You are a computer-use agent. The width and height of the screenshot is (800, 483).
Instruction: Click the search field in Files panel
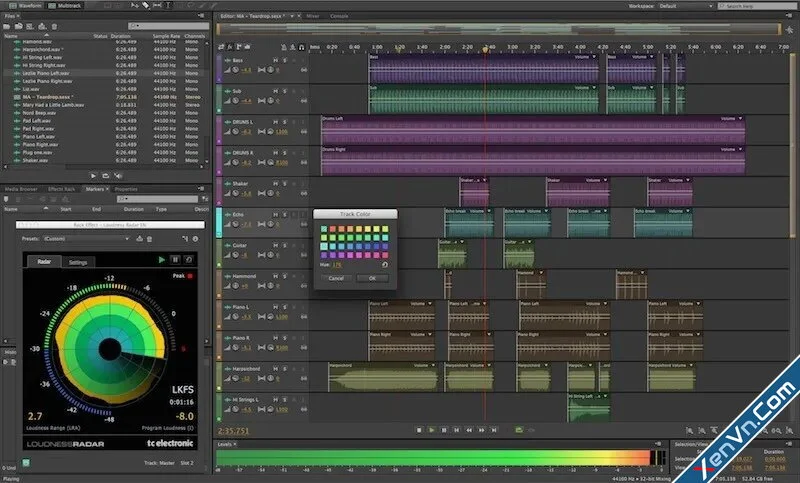pyautogui.click(x=168, y=26)
